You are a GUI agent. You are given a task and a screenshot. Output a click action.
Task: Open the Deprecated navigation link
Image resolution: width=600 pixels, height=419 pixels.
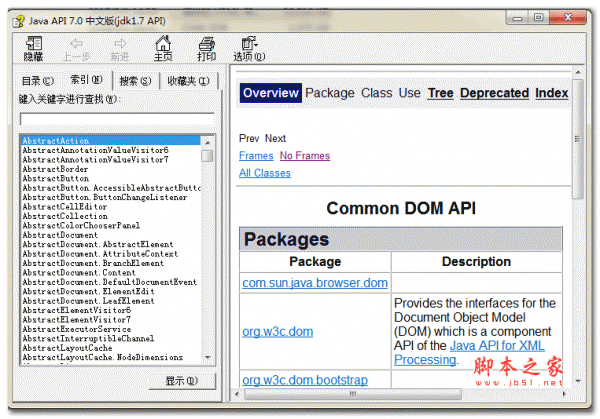tap(494, 93)
